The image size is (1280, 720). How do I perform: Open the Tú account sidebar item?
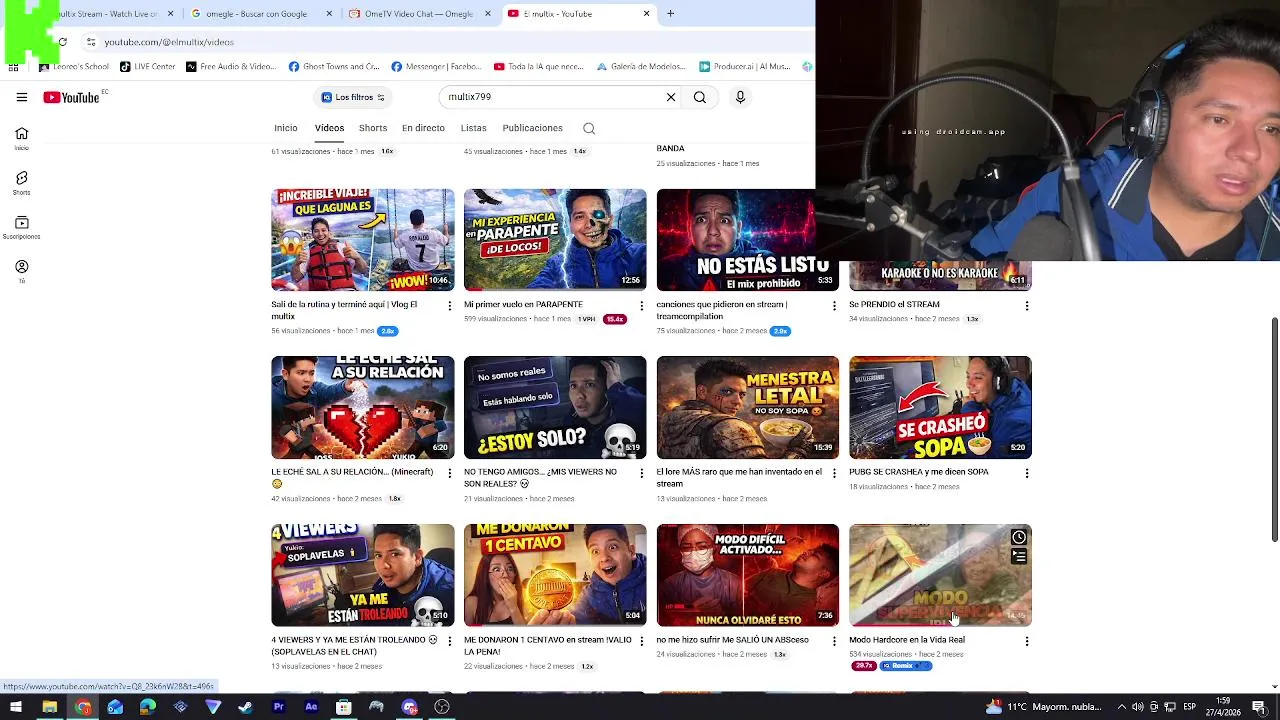(x=21, y=271)
